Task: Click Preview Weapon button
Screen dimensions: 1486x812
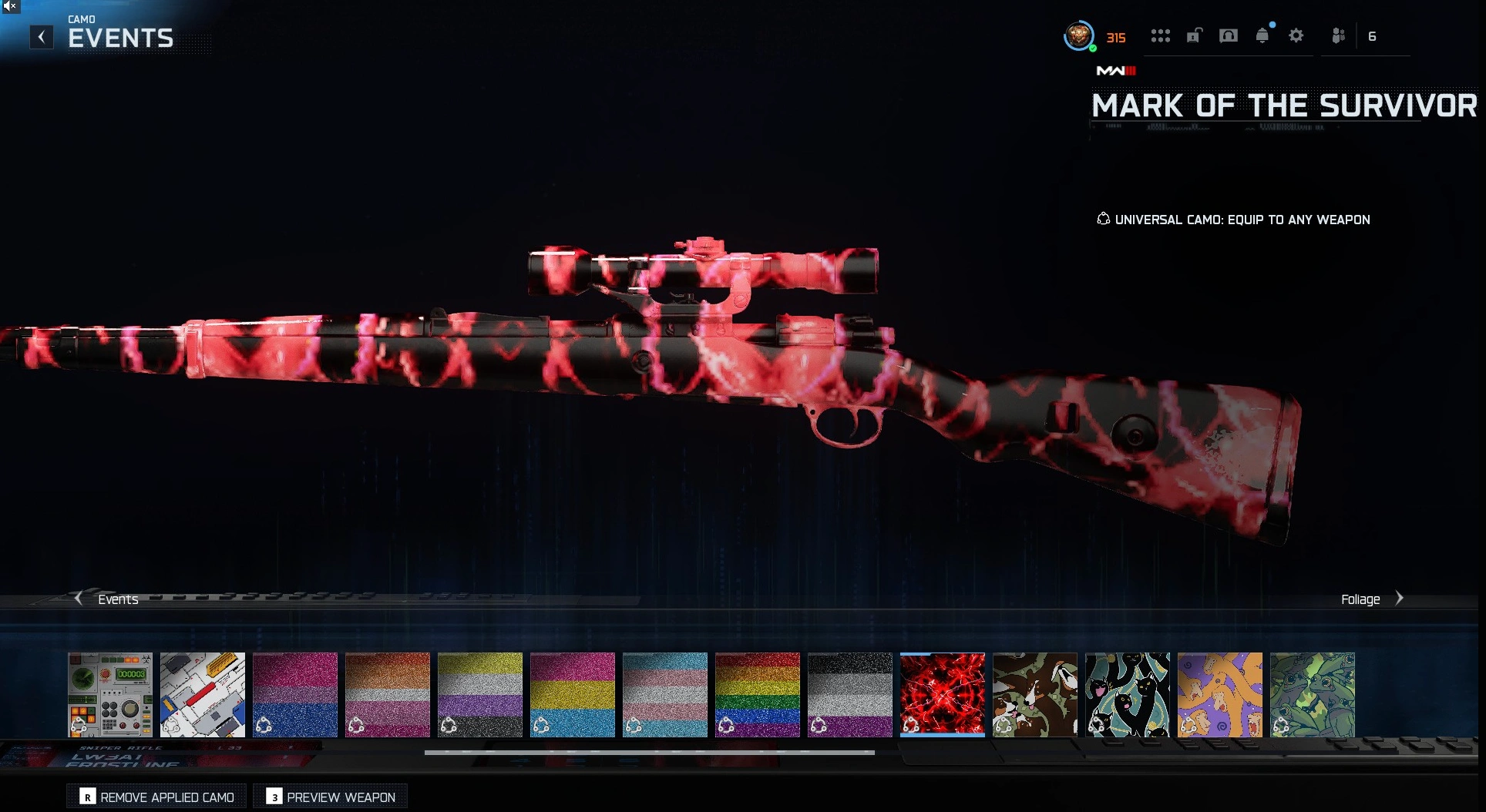Action: [331, 797]
